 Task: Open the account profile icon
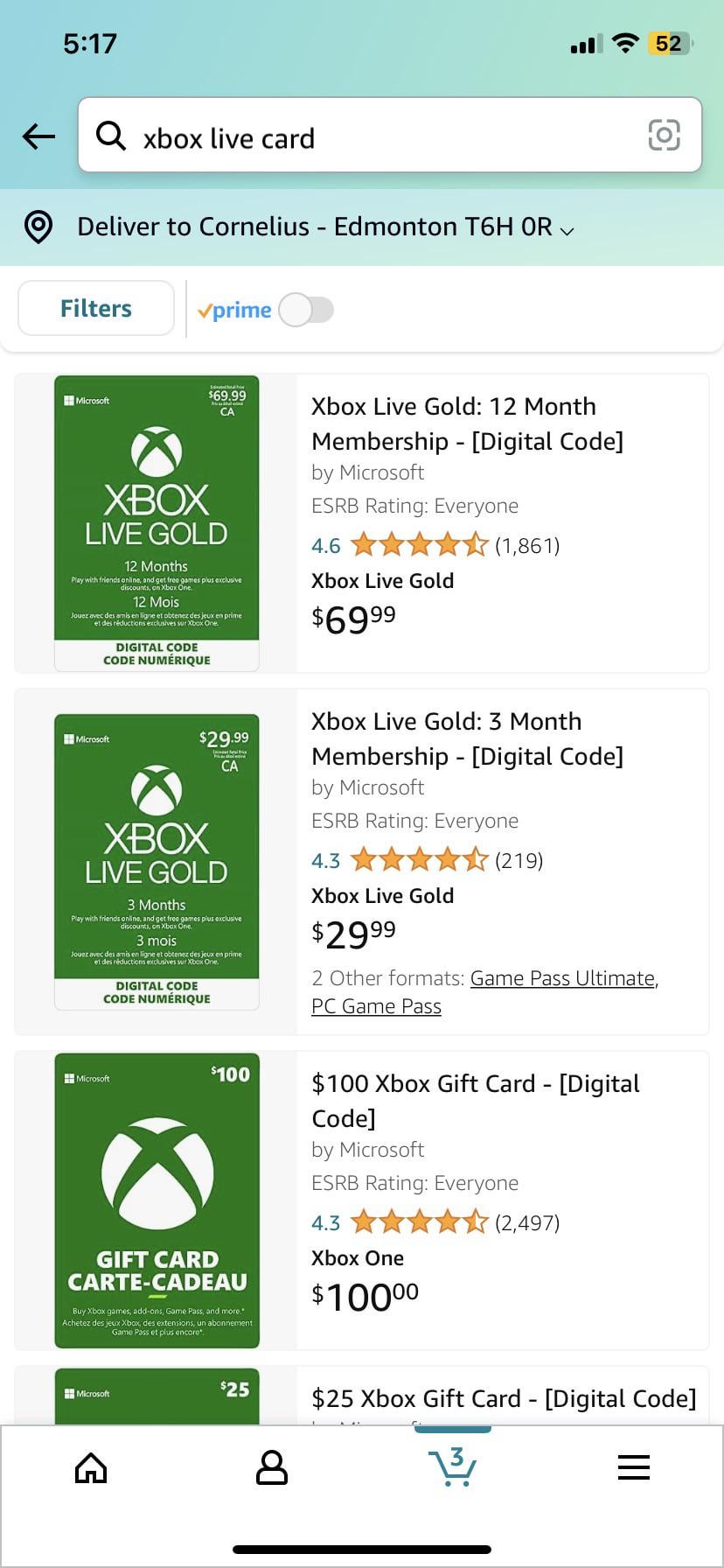271,1468
